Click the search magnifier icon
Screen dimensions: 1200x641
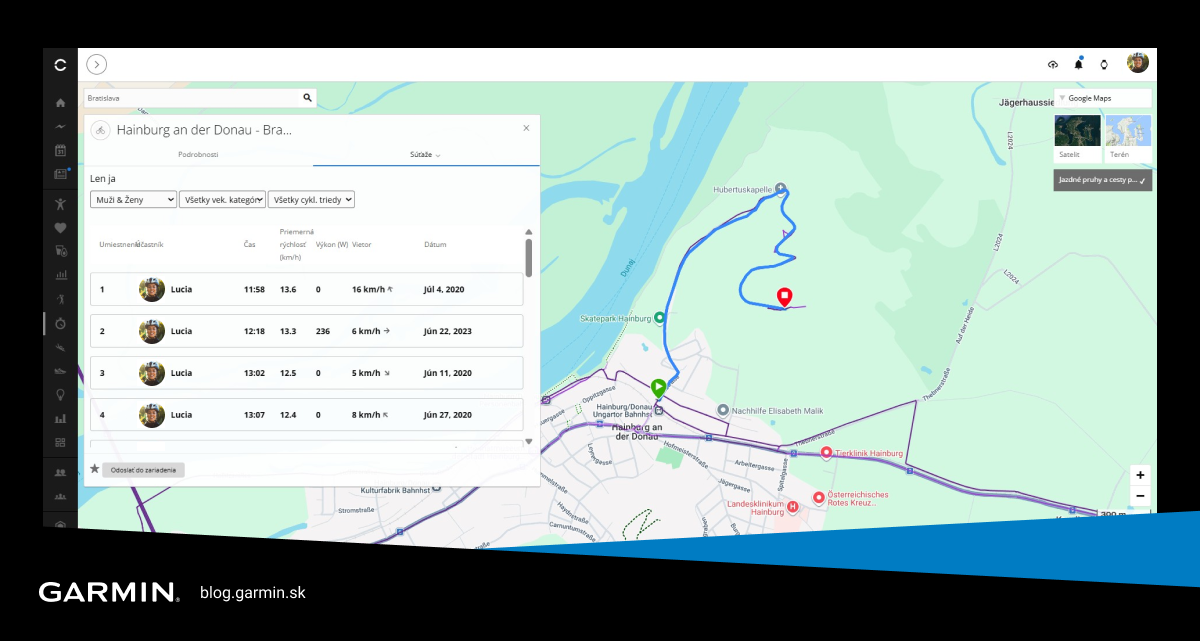point(307,98)
